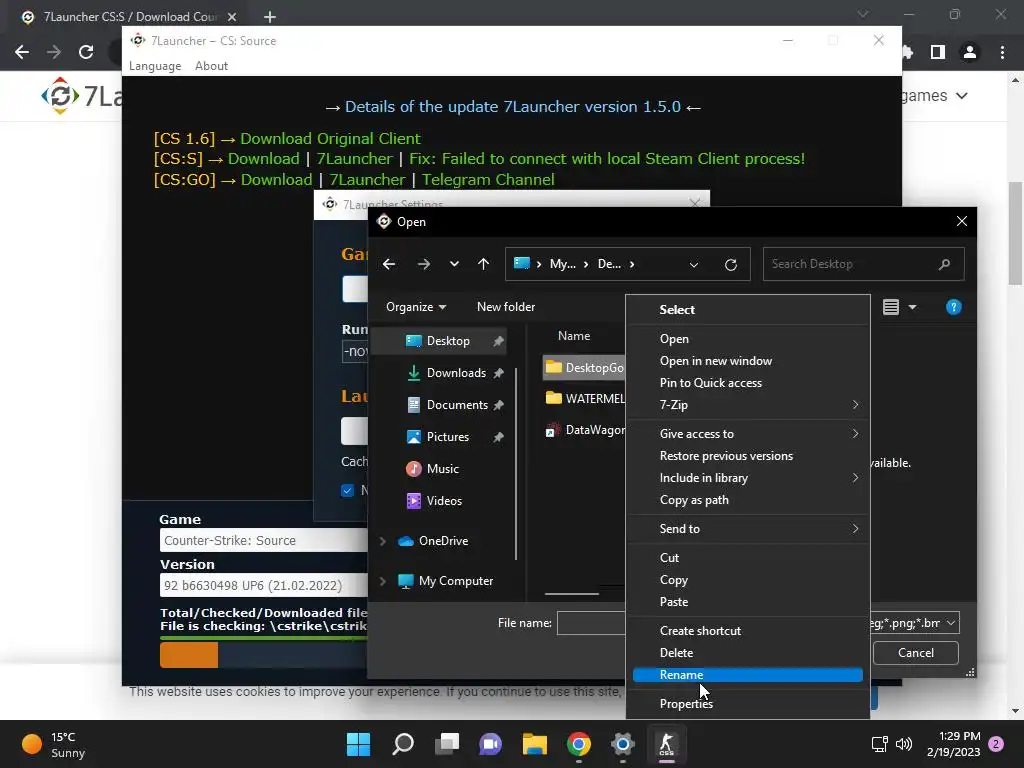Screen dimensions: 1024x768
Task: Open the 7Launcher version 1.5.0 update details link
Action: 513,106
